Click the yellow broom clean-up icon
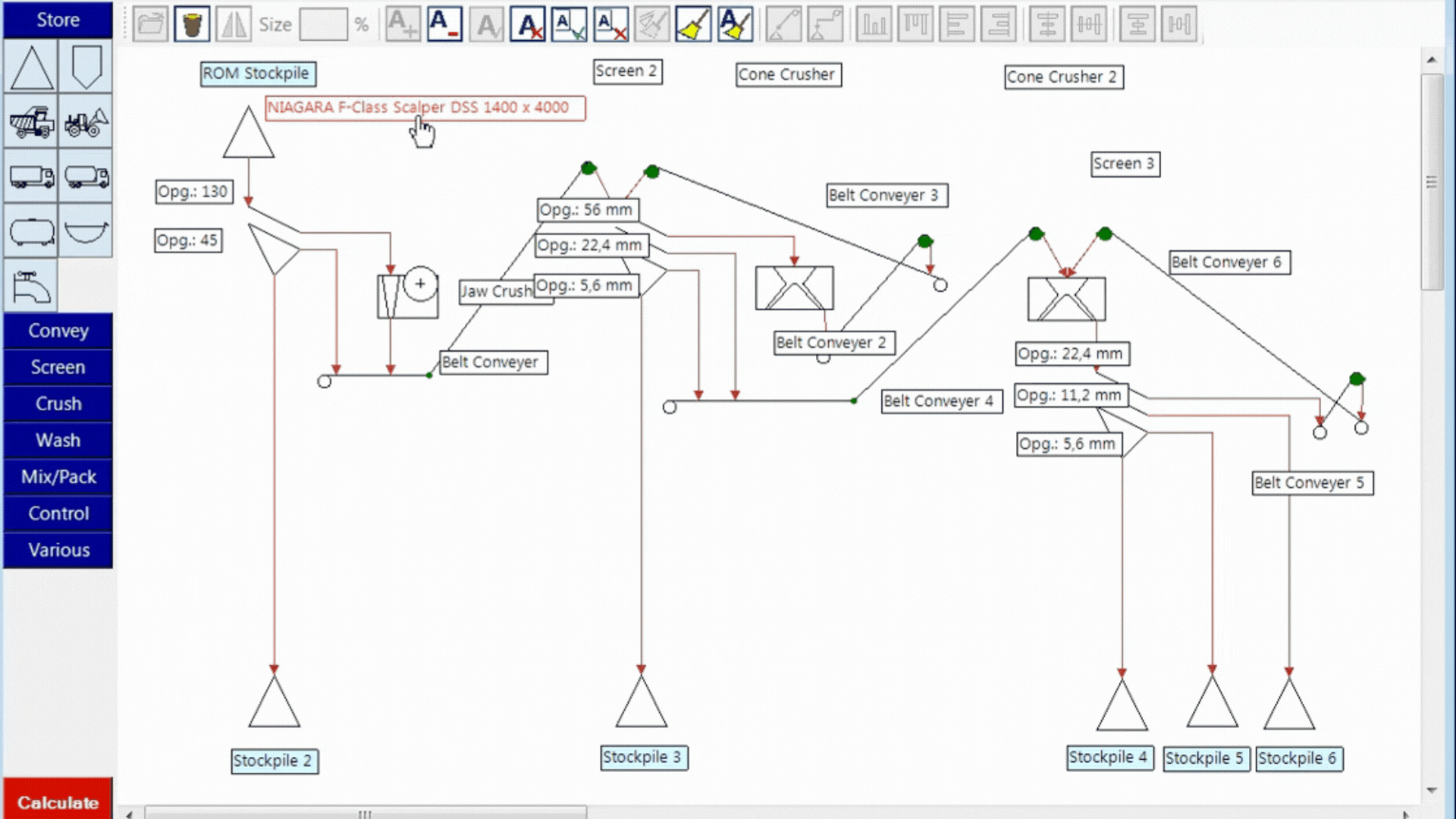Screen dimensions: 1456x819 (x=693, y=24)
